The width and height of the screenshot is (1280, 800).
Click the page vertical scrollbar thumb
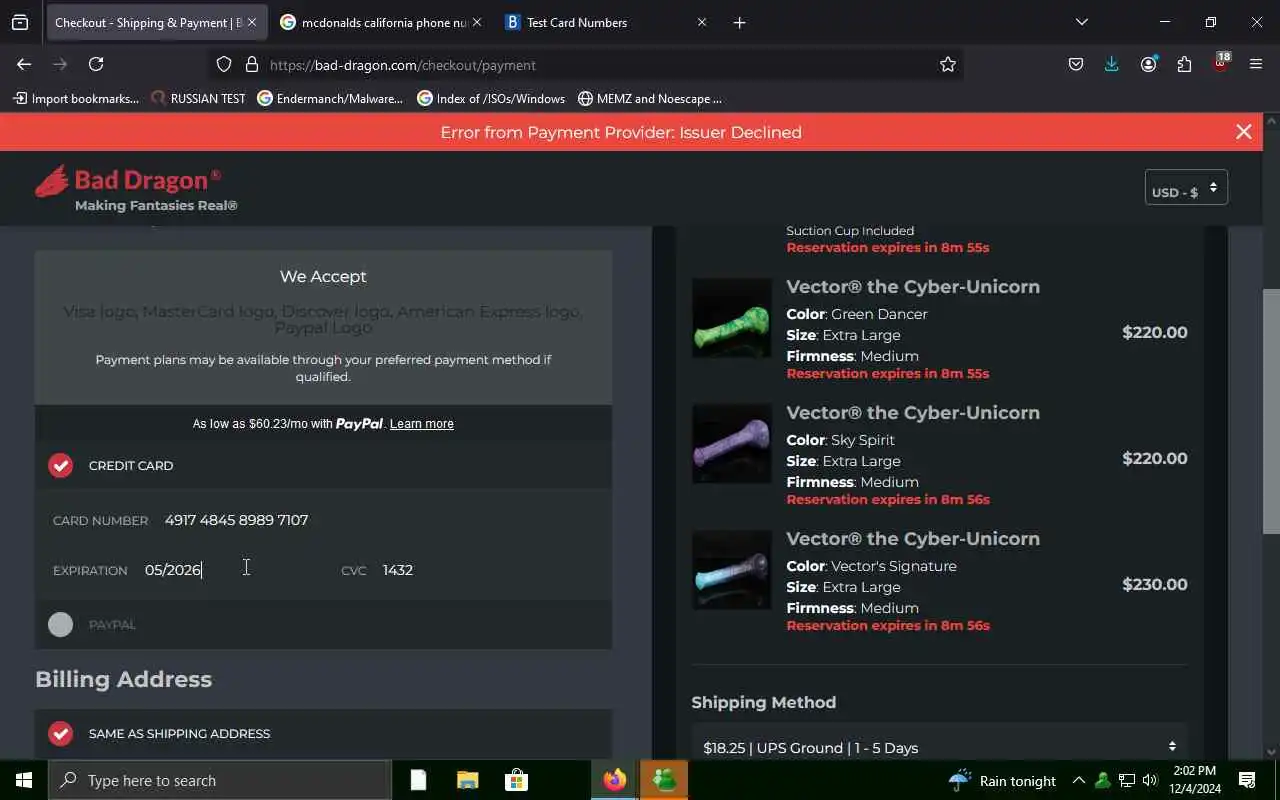[x=1271, y=410]
